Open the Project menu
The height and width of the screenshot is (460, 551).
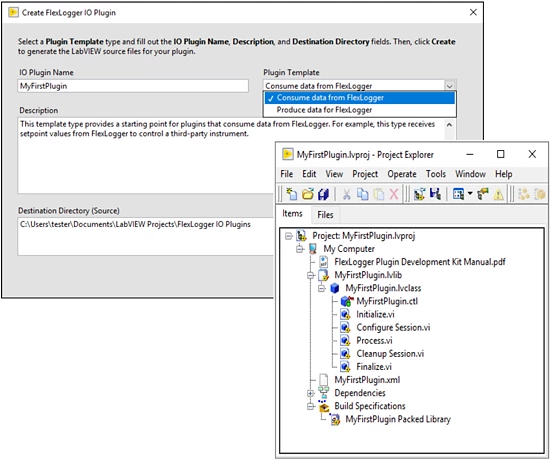365,174
